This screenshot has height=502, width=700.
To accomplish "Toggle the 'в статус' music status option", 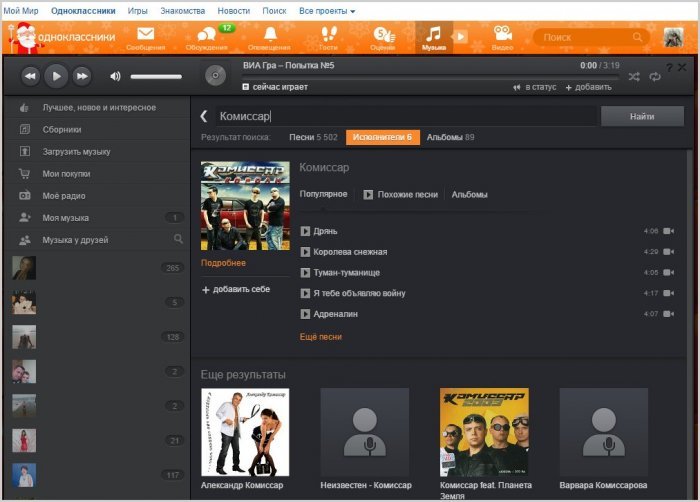I will [535, 87].
